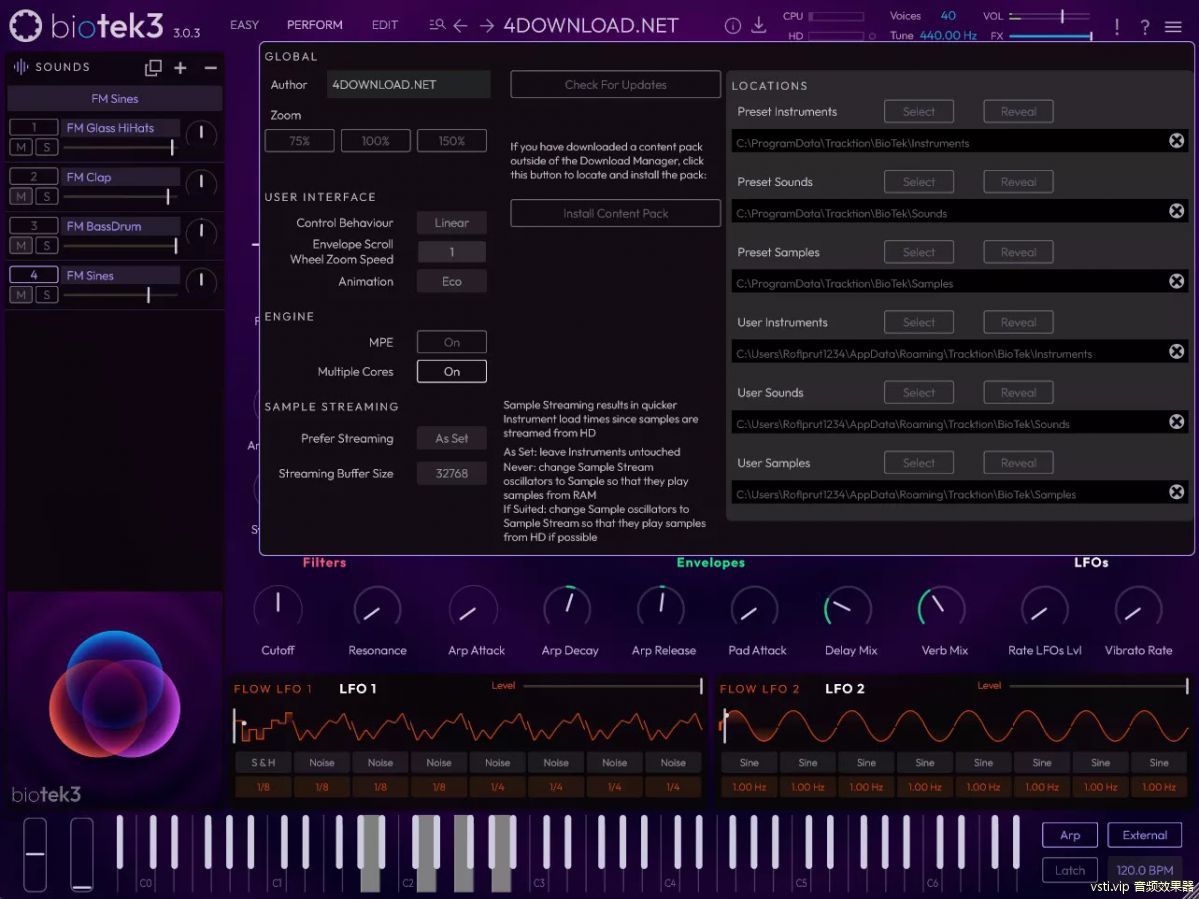Click the Vibrato Rate knob

coord(1138,609)
